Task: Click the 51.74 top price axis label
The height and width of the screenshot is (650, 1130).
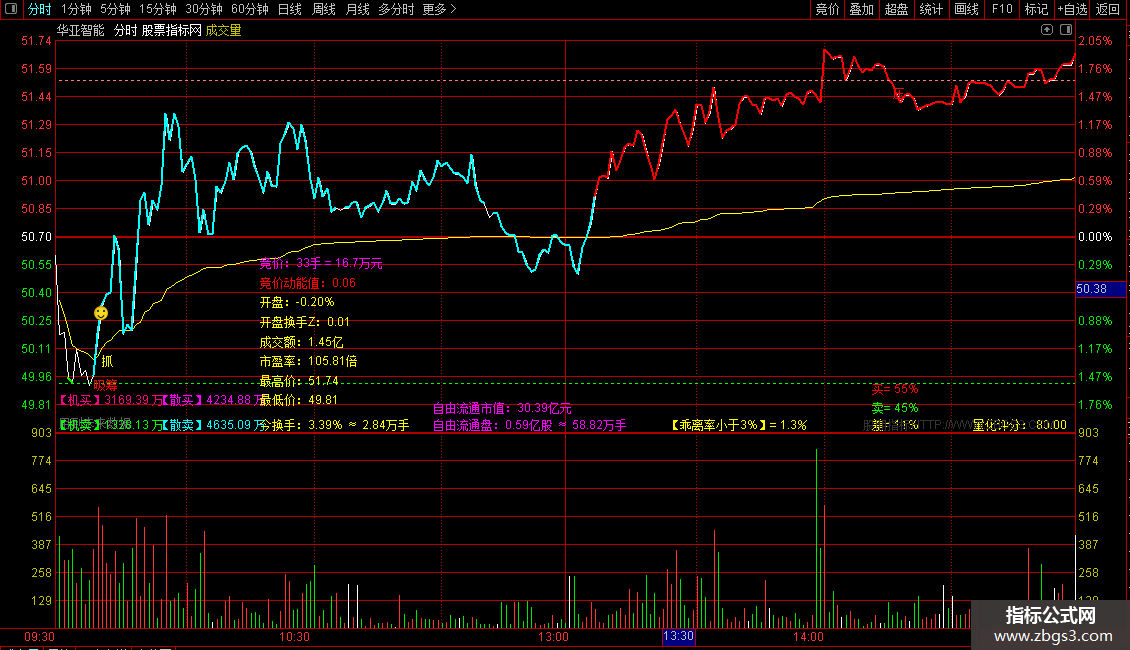Action: pyautogui.click(x=36, y=41)
